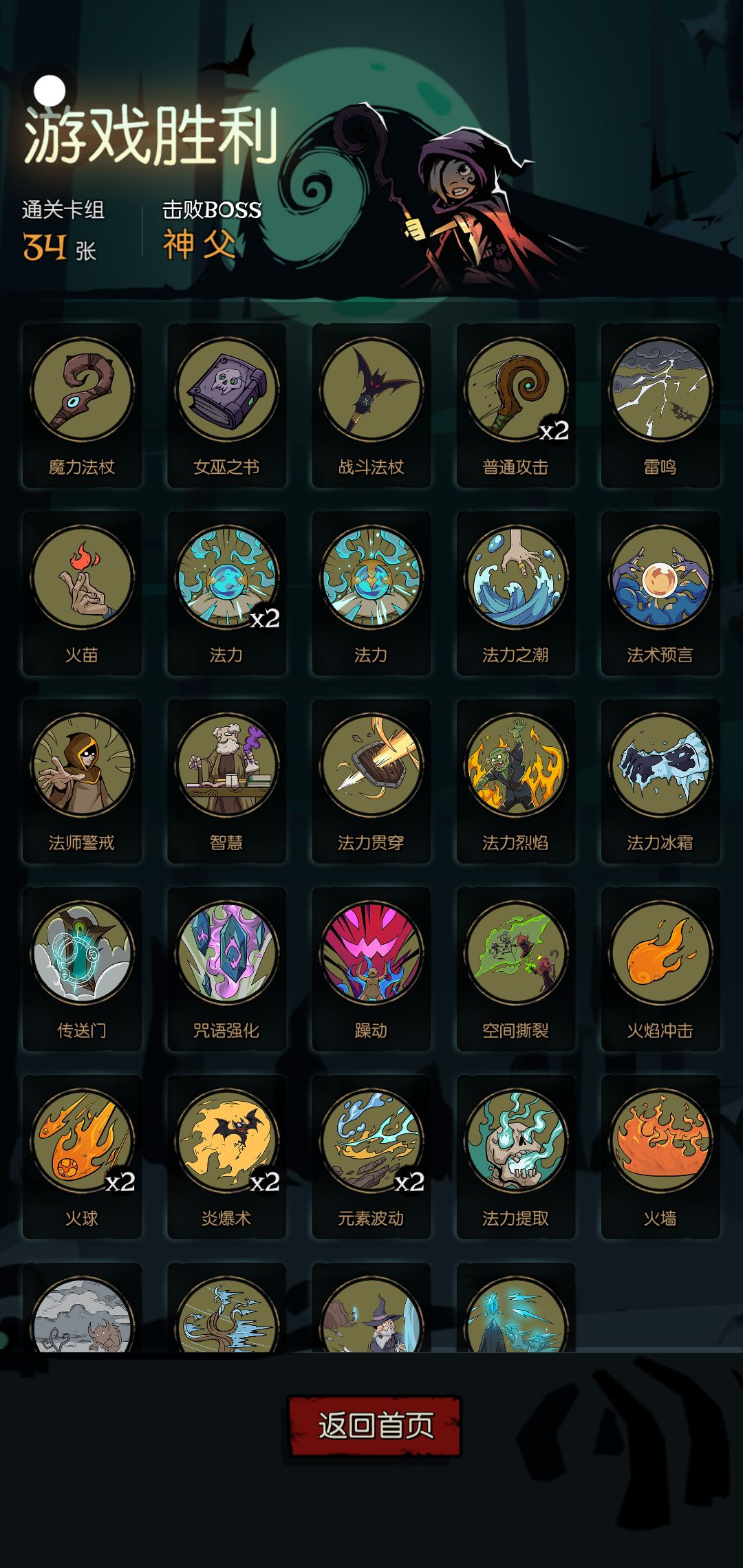The width and height of the screenshot is (743, 1568).
Task: Select the 法师警戒 hooded mage card
Action: [x=82, y=781]
